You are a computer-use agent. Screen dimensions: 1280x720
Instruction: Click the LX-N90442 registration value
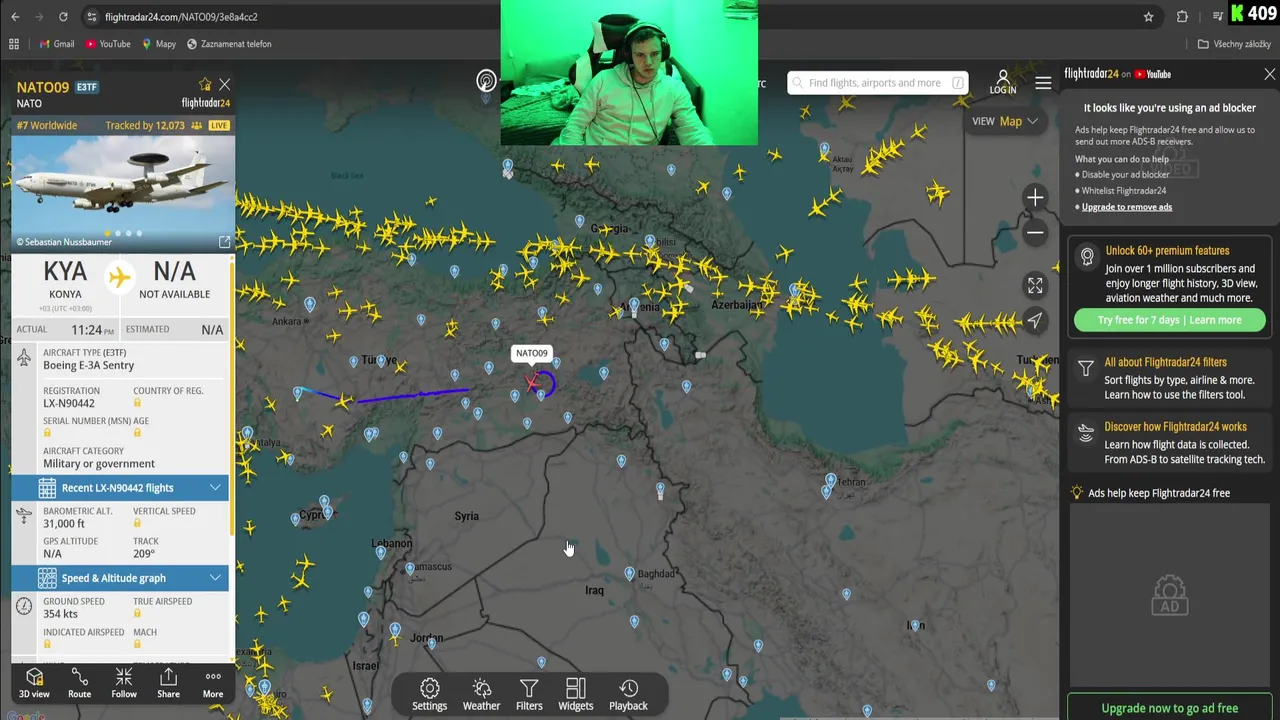pyautogui.click(x=69, y=404)
